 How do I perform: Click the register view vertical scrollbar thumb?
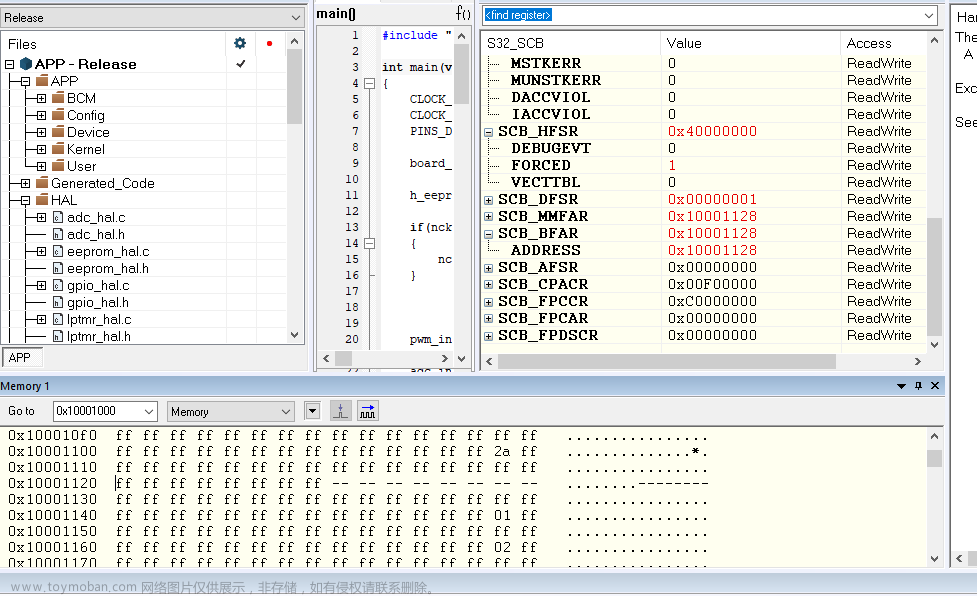[934, 277]
